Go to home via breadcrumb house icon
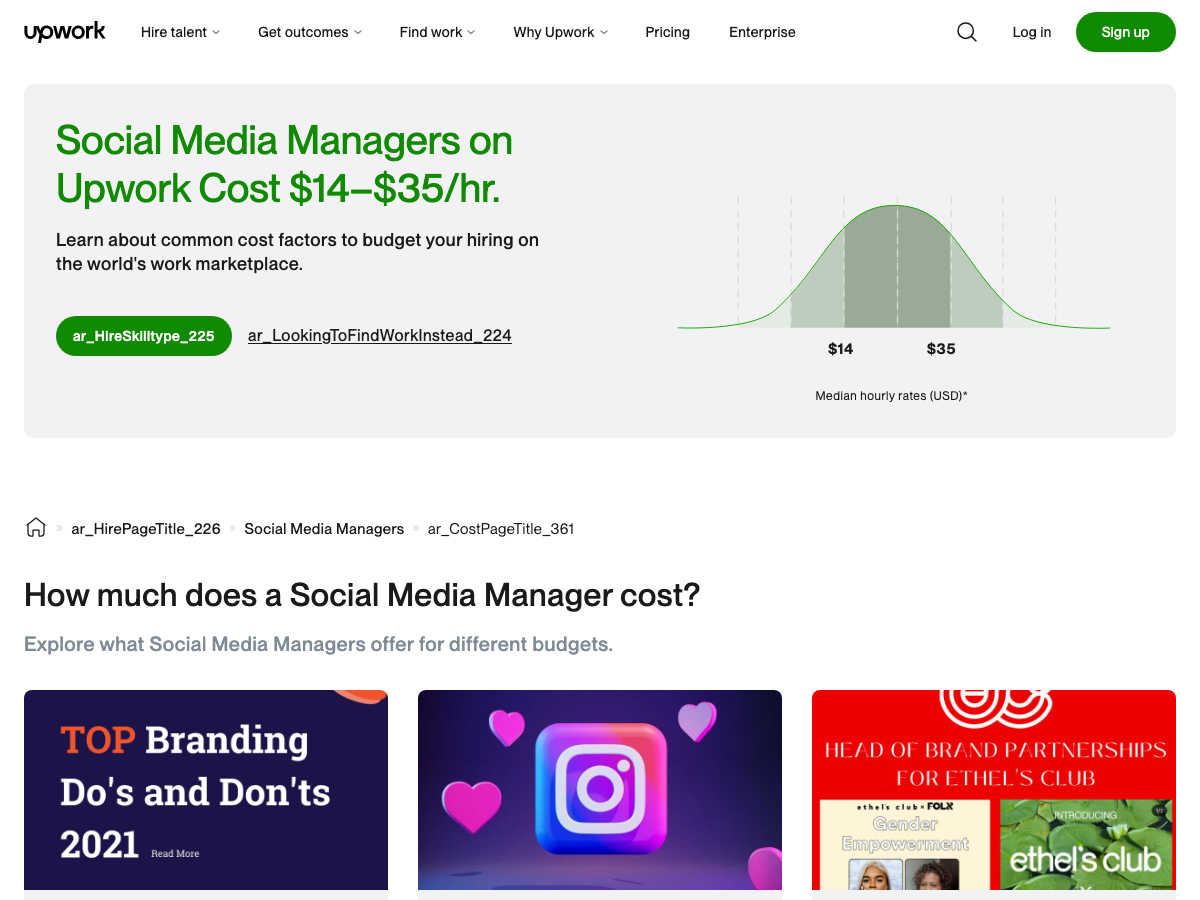This screenshot has height=900, width=1200. 36,528
